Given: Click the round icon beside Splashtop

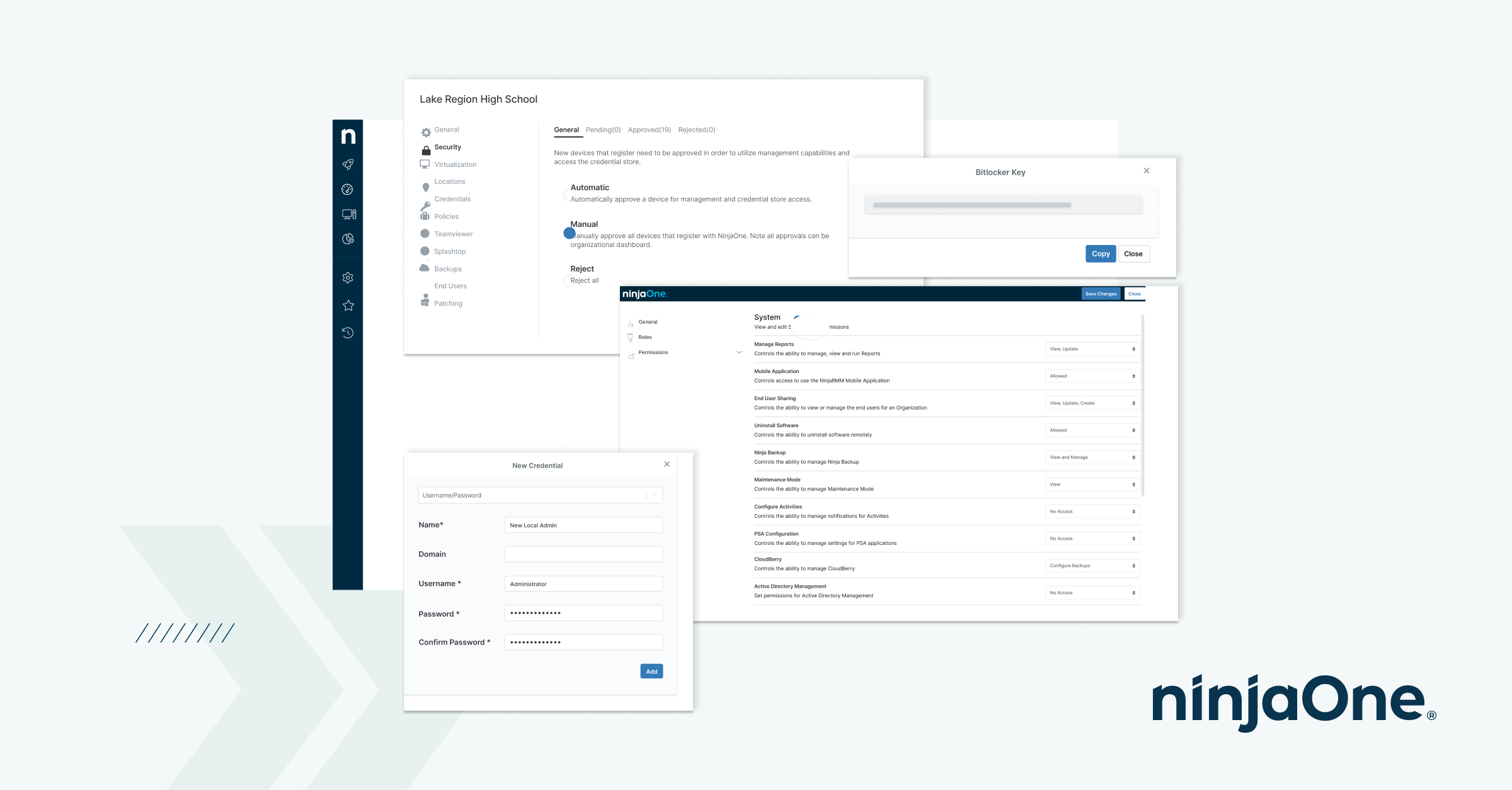Looking at the screenshot, I should [425, 251].
